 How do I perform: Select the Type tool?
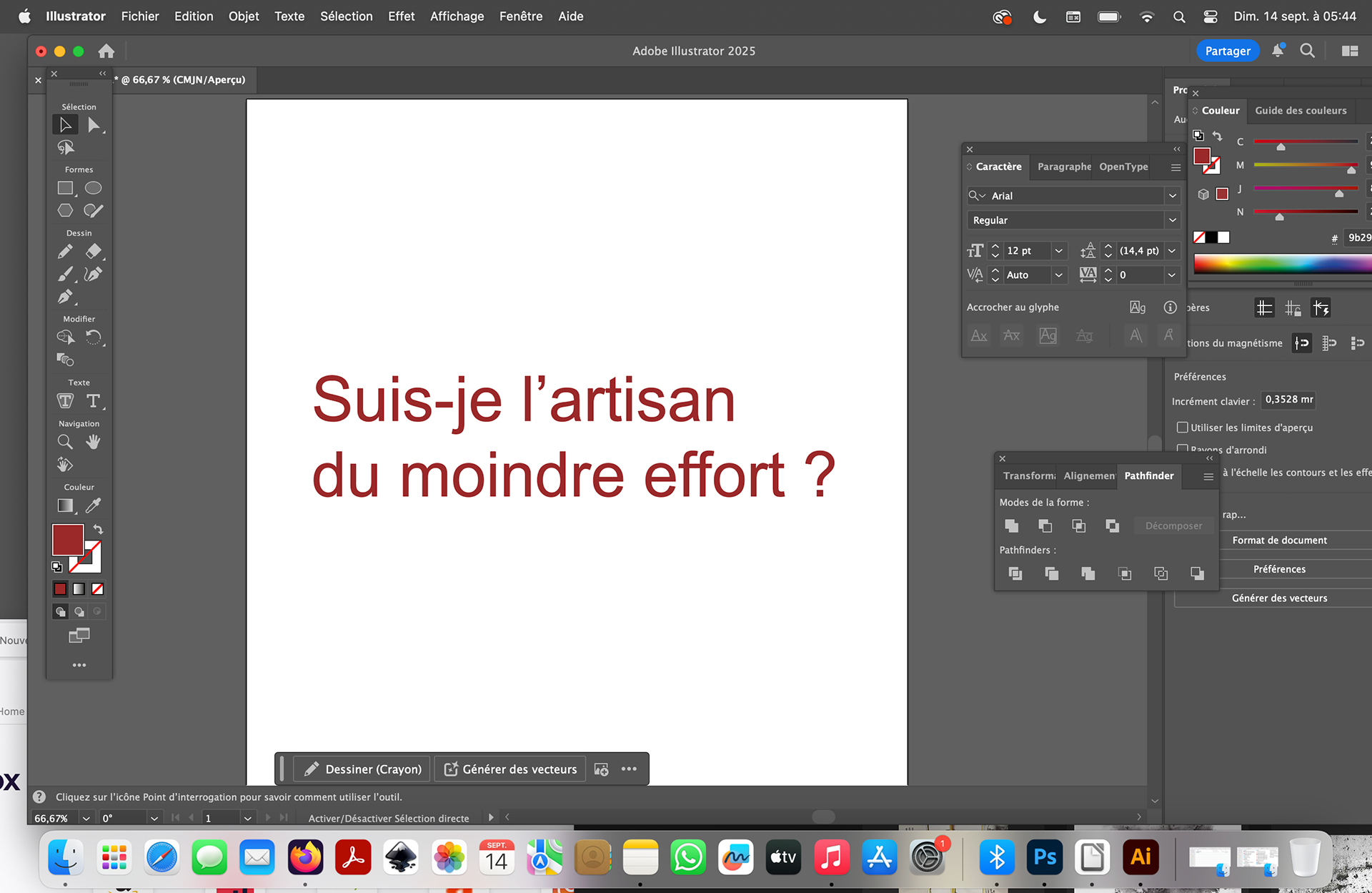pos(93,401)
